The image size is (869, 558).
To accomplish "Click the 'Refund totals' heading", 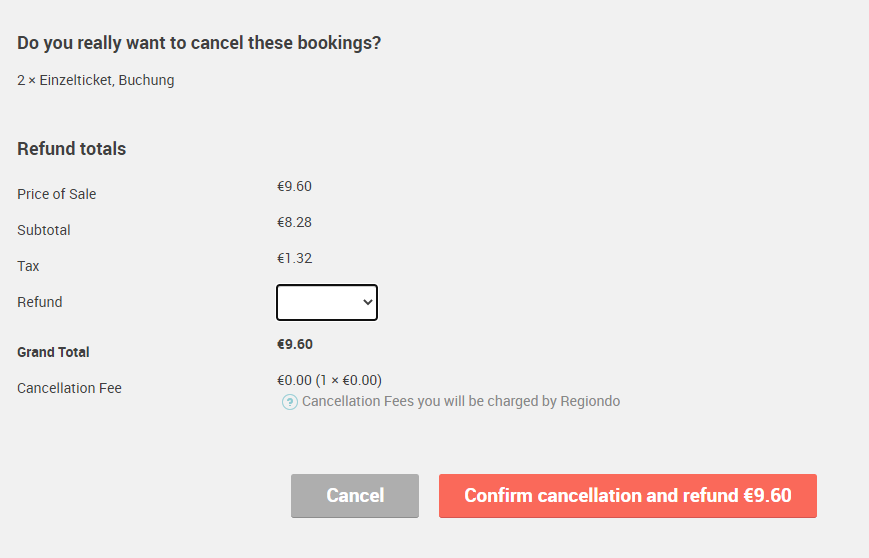I will tap(71, 149).
